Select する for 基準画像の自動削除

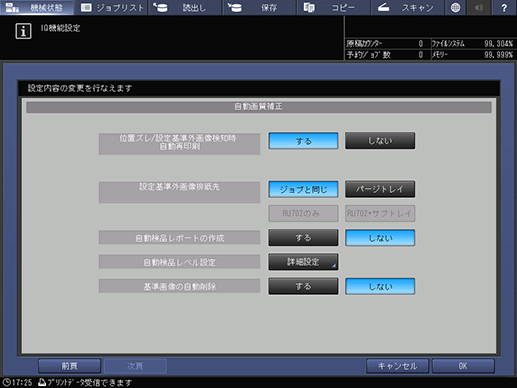click(x=303, y=286)
